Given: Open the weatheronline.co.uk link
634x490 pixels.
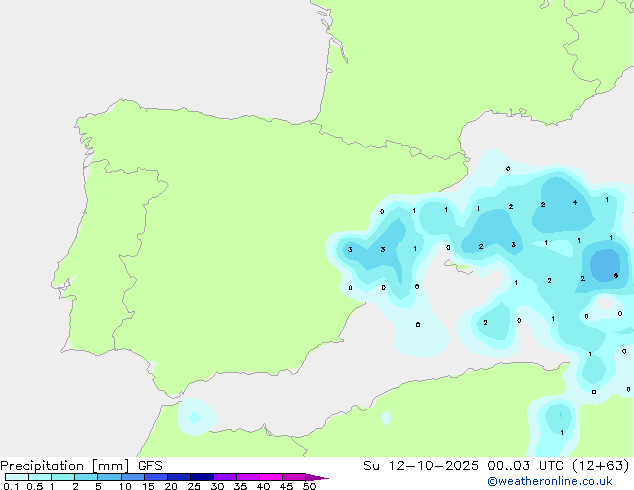Looking at the screenshot, I should (550, 481).
